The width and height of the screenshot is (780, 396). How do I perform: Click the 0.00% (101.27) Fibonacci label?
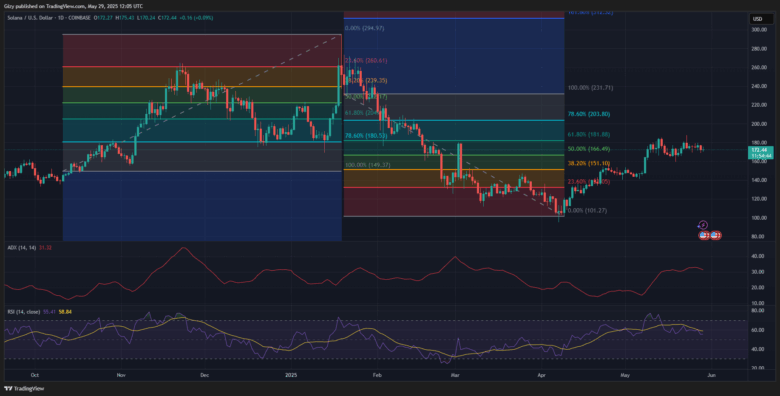pos(587,210)
